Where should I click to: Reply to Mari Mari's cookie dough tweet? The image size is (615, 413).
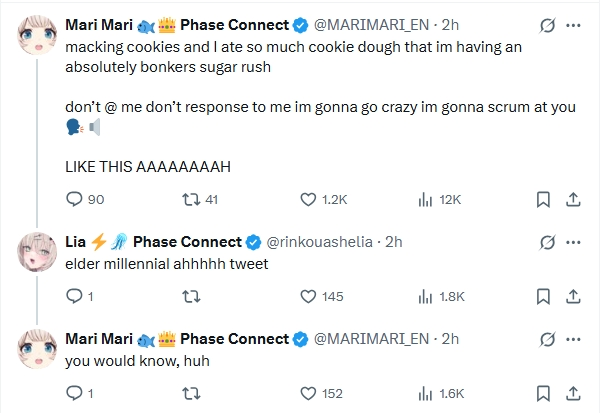[x=73, y=199]
